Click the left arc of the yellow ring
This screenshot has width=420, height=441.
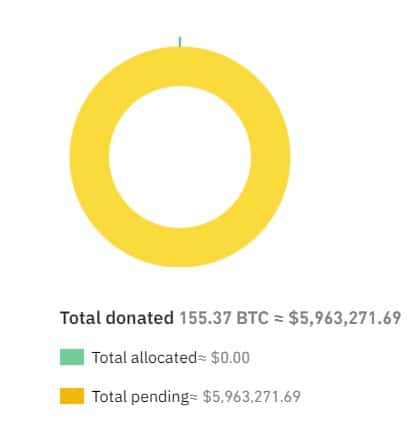click(89, 157)
